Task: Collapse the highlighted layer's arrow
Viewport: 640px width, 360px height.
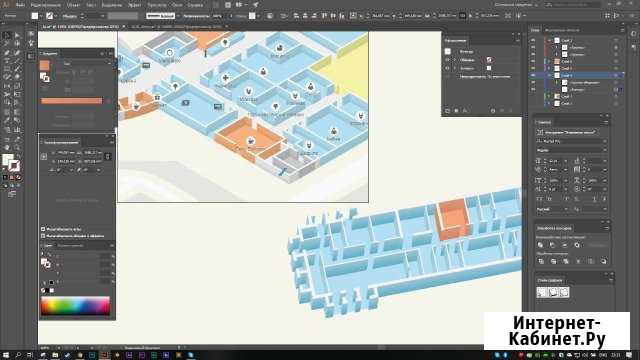Action: pos(549,76)
